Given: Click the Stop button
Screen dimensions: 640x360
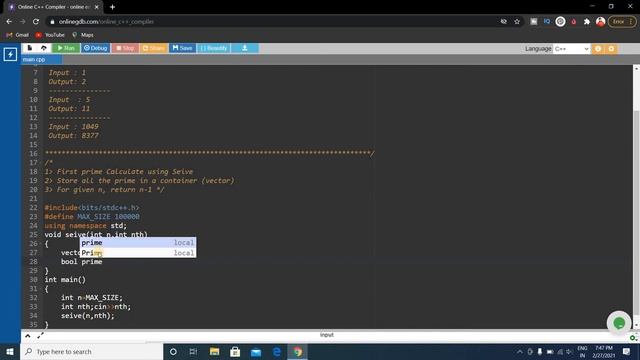Looking at the screenshot, I should pyautogui.click(x=125, y=48).
